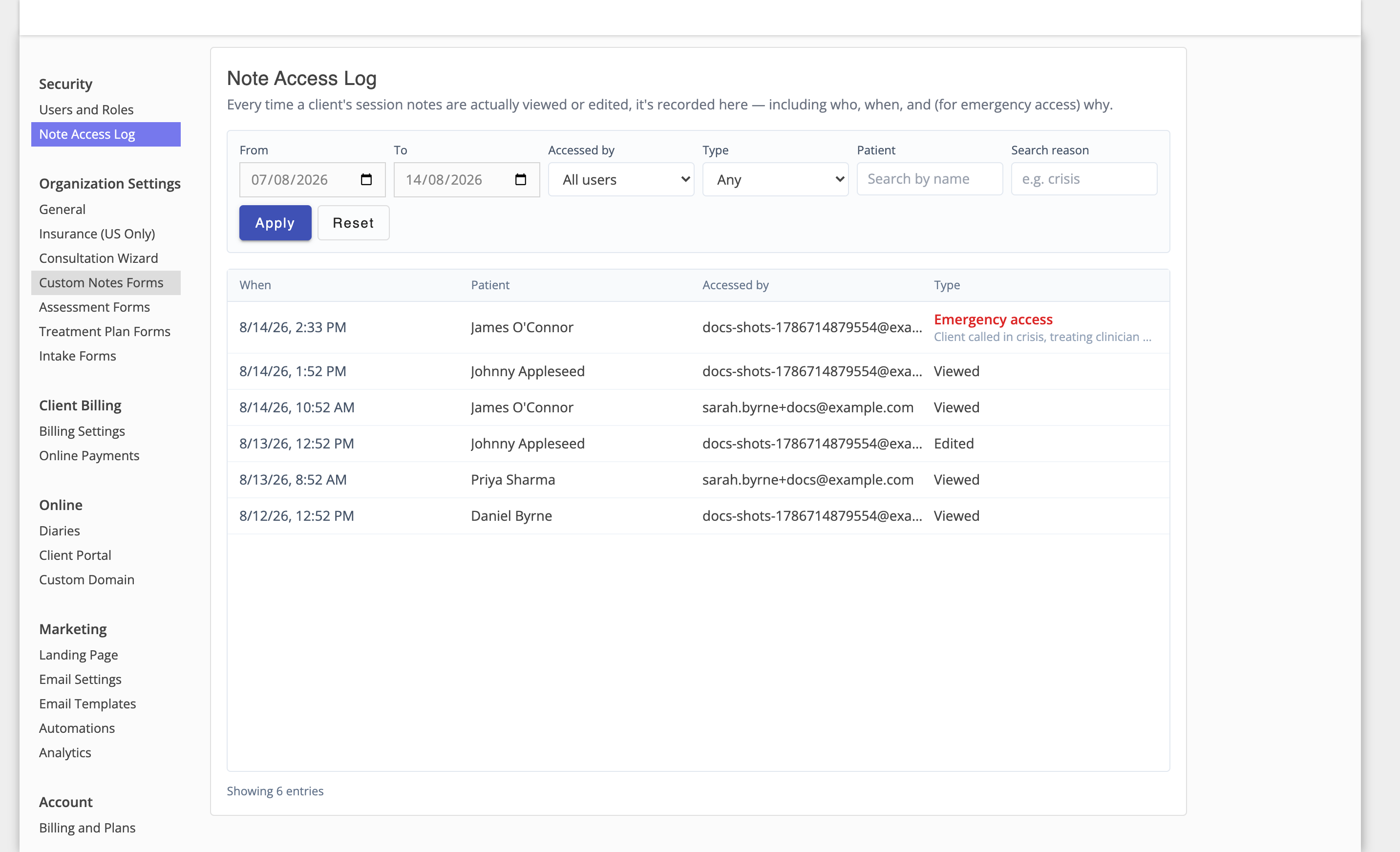The image size is (1400, 852).
Task: Click 'Client called in crisis' reason text
Action: pos(1042,337)
